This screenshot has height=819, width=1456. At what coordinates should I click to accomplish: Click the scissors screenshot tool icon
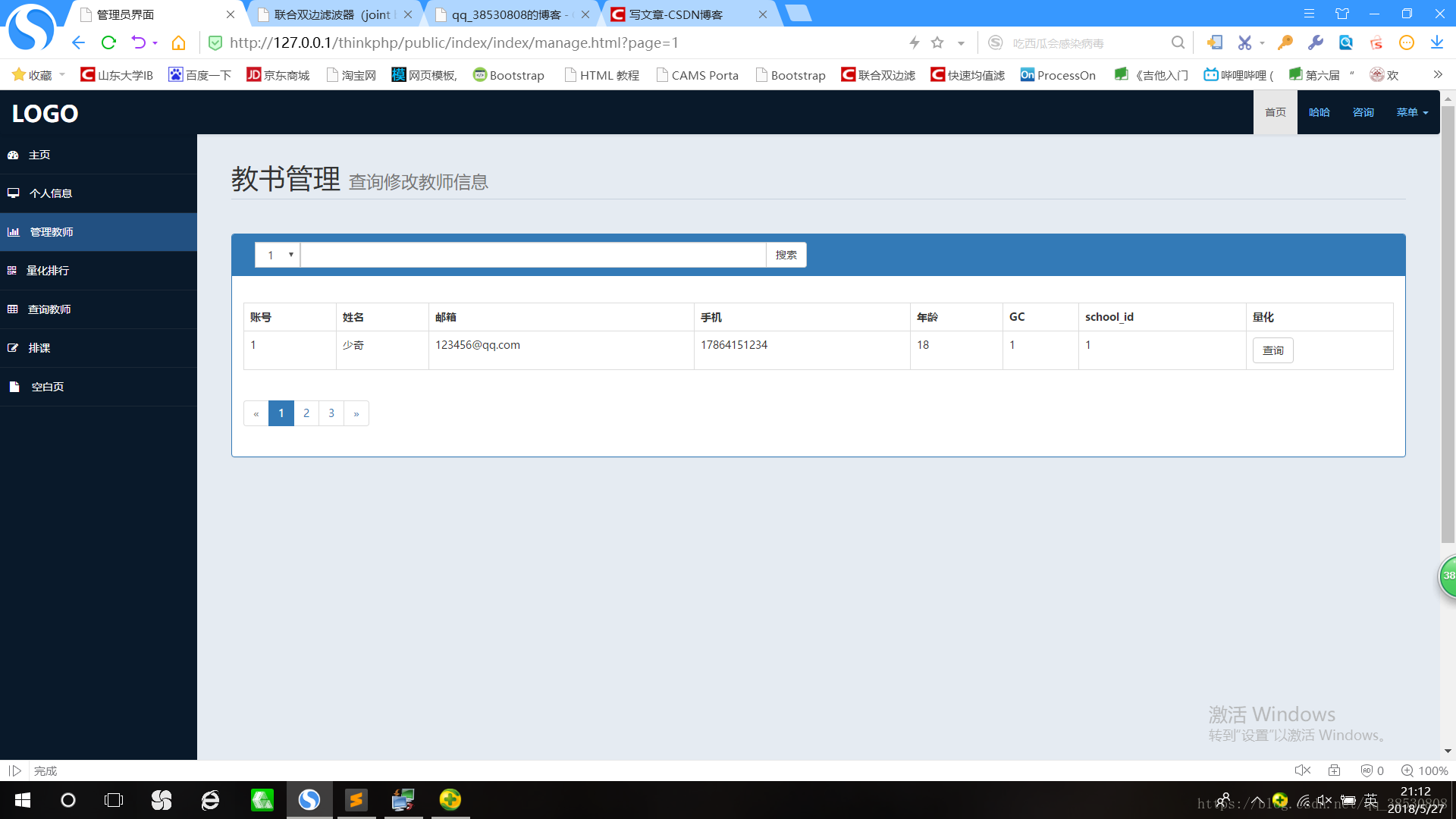point(1244,42)
